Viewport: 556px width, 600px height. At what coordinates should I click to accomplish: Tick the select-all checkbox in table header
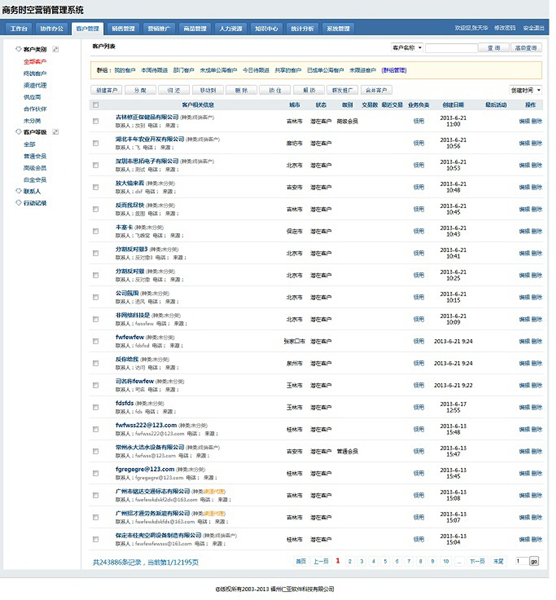[x=96, y=105]
